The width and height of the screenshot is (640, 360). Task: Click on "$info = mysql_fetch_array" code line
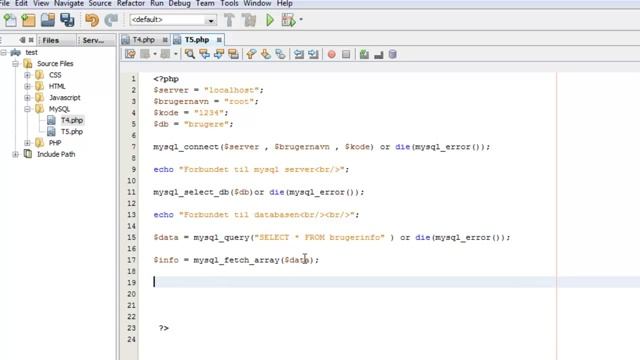[x=236, y=260]
